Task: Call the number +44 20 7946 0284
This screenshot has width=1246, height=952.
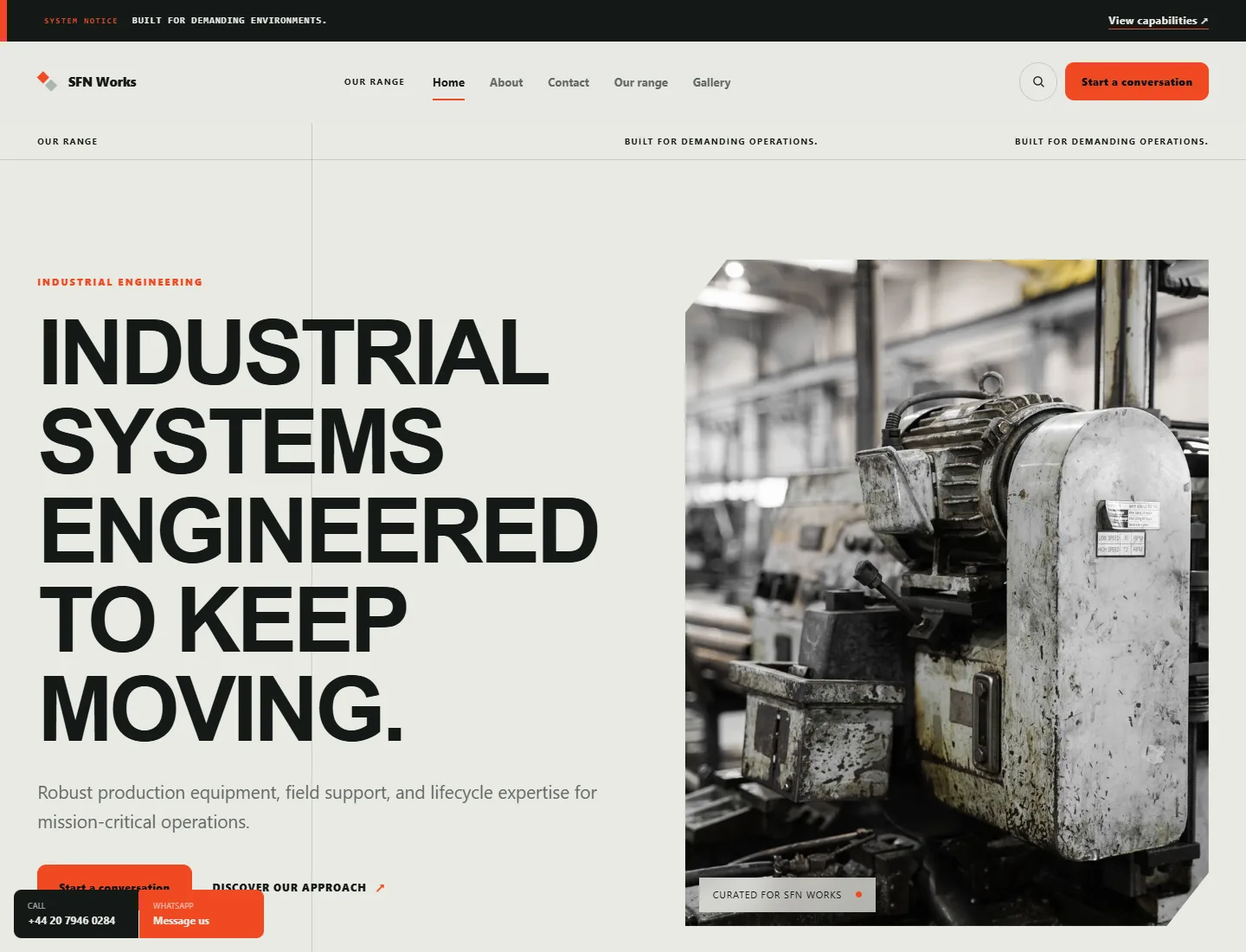Action: 76,914
